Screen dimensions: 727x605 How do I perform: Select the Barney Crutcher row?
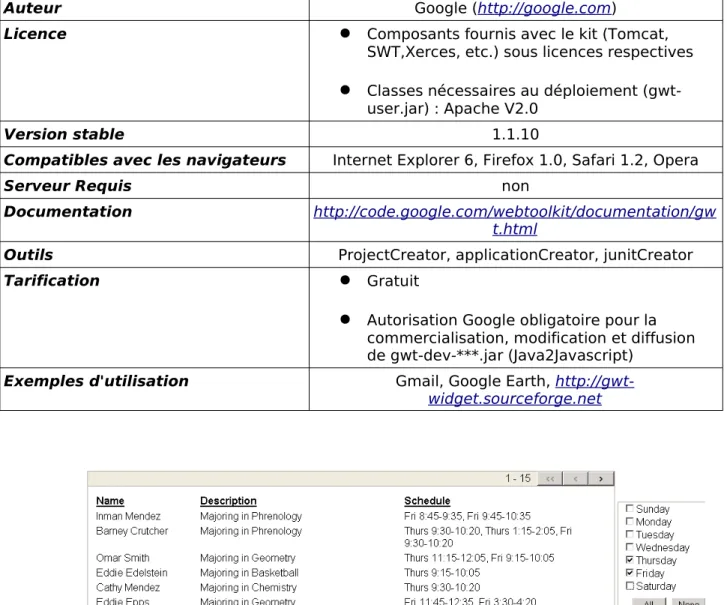tap(351, 537)
